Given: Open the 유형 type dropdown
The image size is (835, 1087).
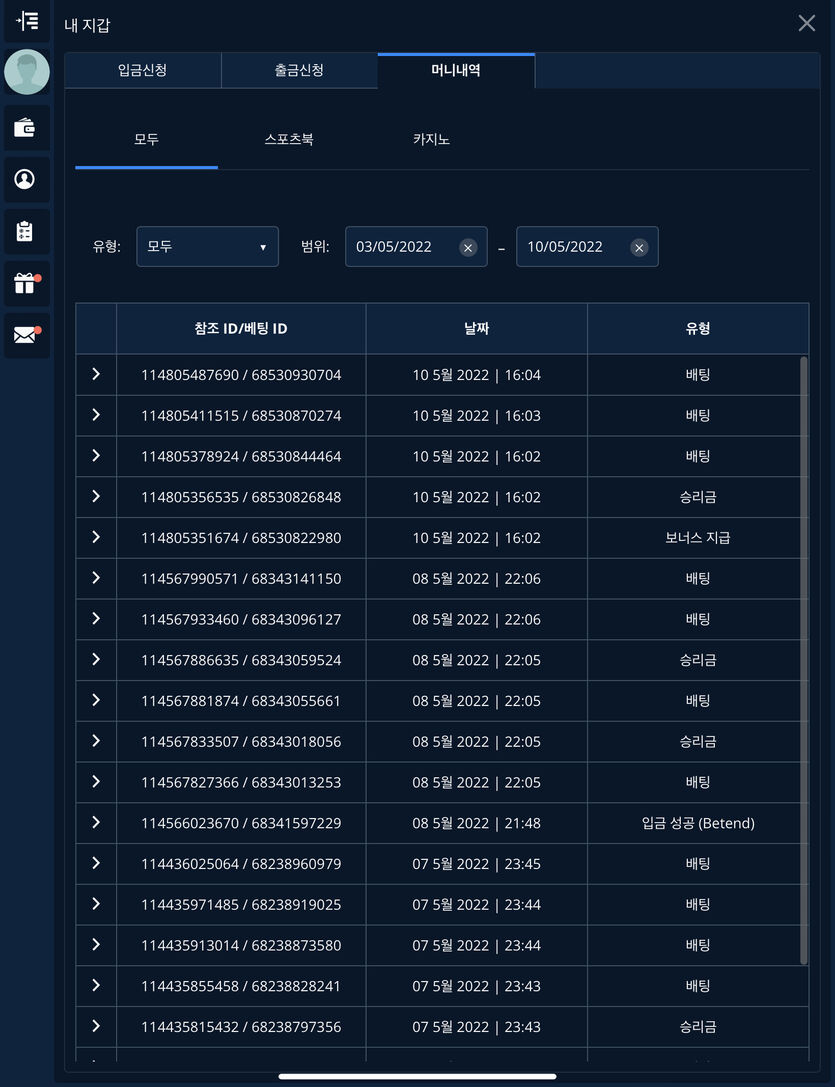Looking at the screenshot, I should click(x=207, y=246).
